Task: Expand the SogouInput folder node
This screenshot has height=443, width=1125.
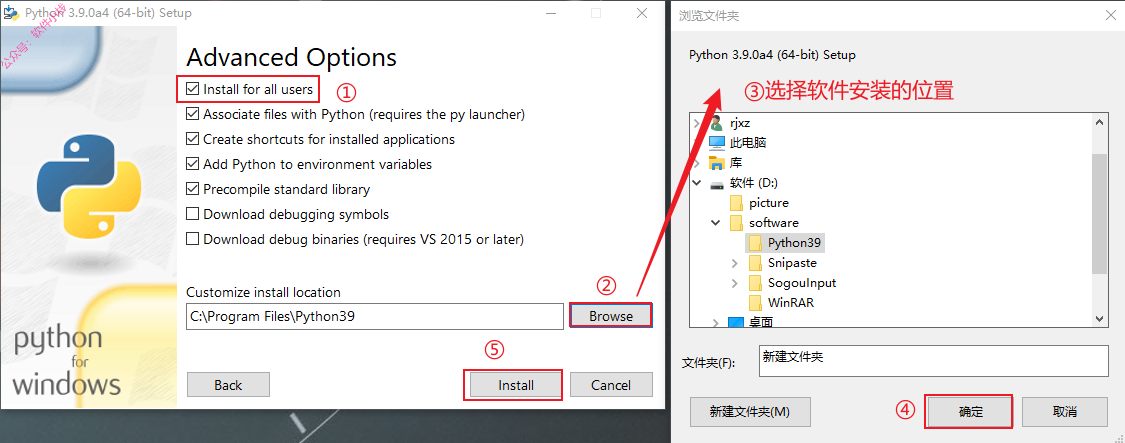Action: 735,283
